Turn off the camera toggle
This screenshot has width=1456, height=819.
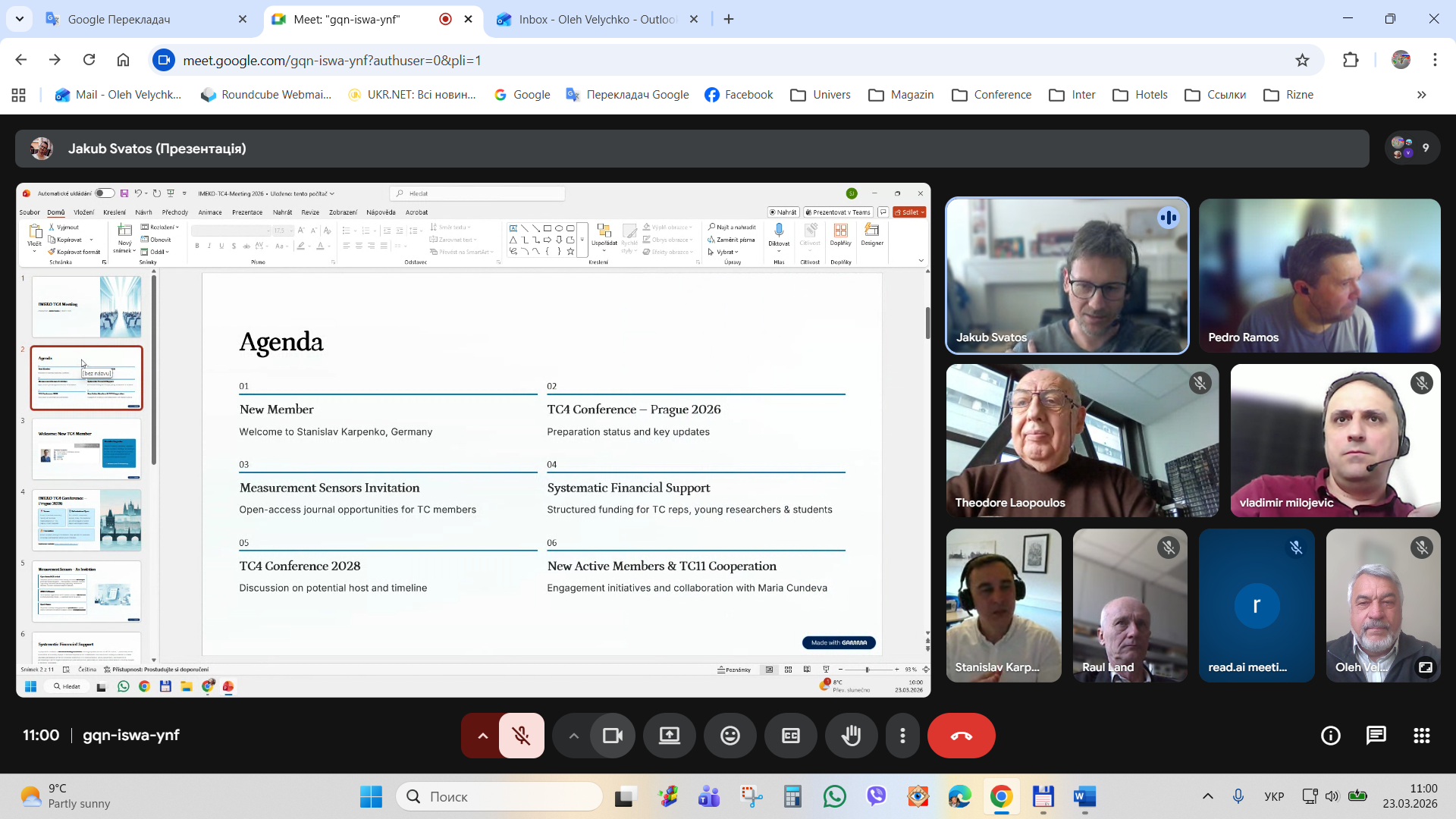612,736
